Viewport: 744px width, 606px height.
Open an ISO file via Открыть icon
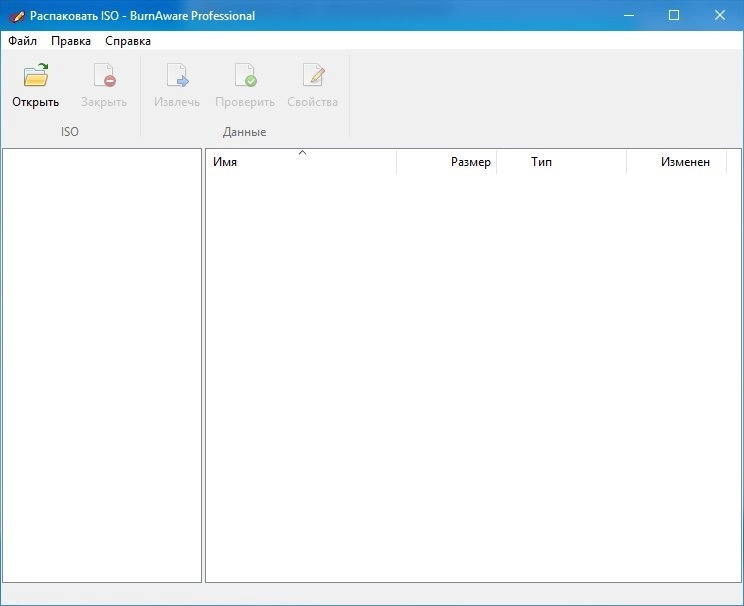point(36,75)
